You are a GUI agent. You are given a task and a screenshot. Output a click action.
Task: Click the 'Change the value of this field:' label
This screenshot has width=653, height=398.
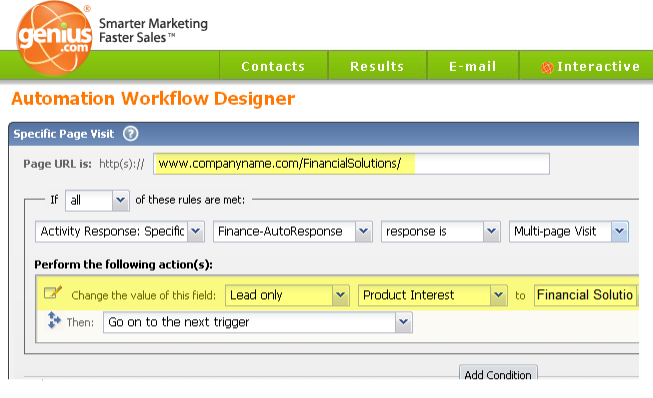(143, 296)
